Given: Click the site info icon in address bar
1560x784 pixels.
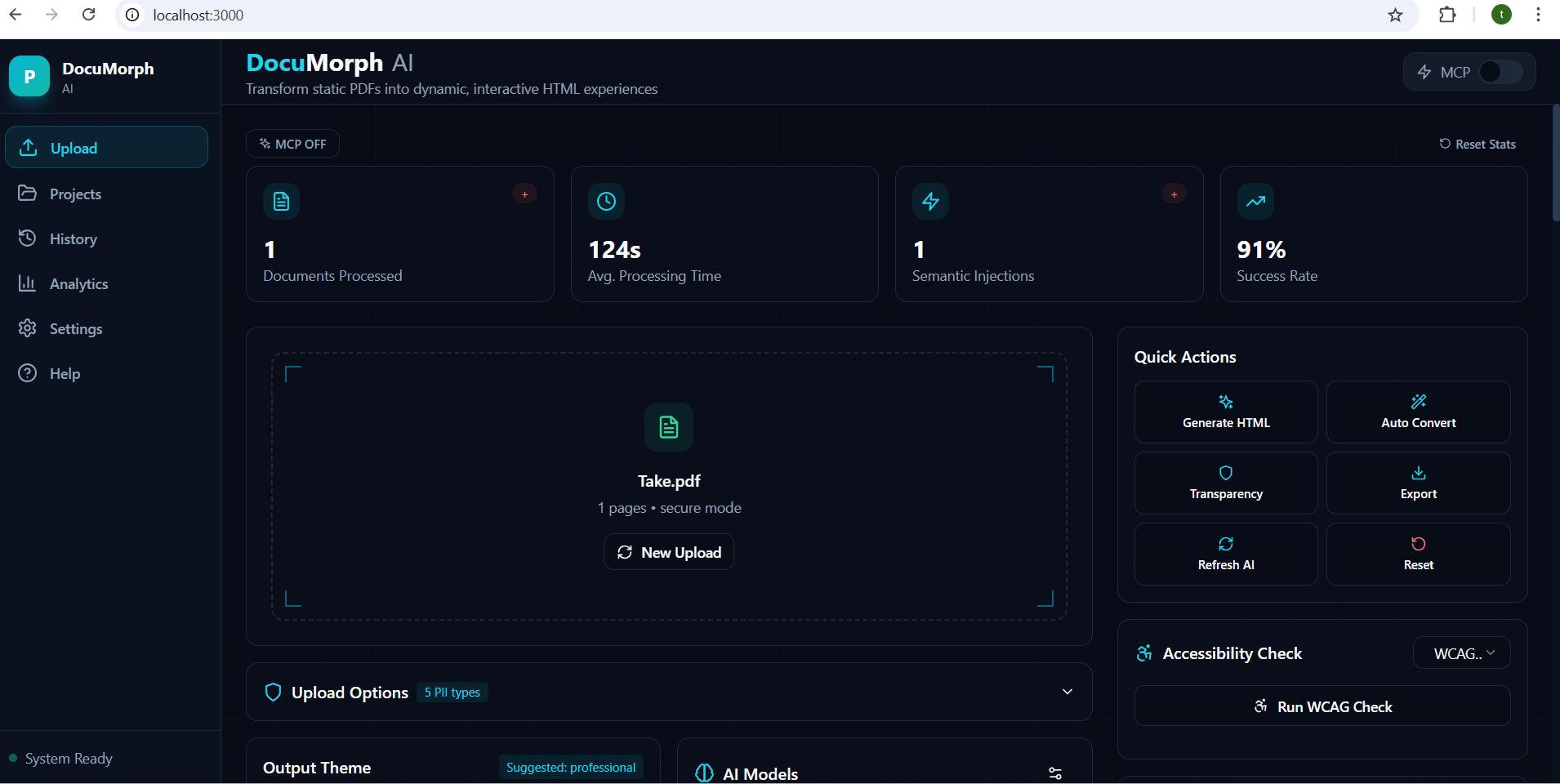Looking at the screenshot, I should pos(132,15).
